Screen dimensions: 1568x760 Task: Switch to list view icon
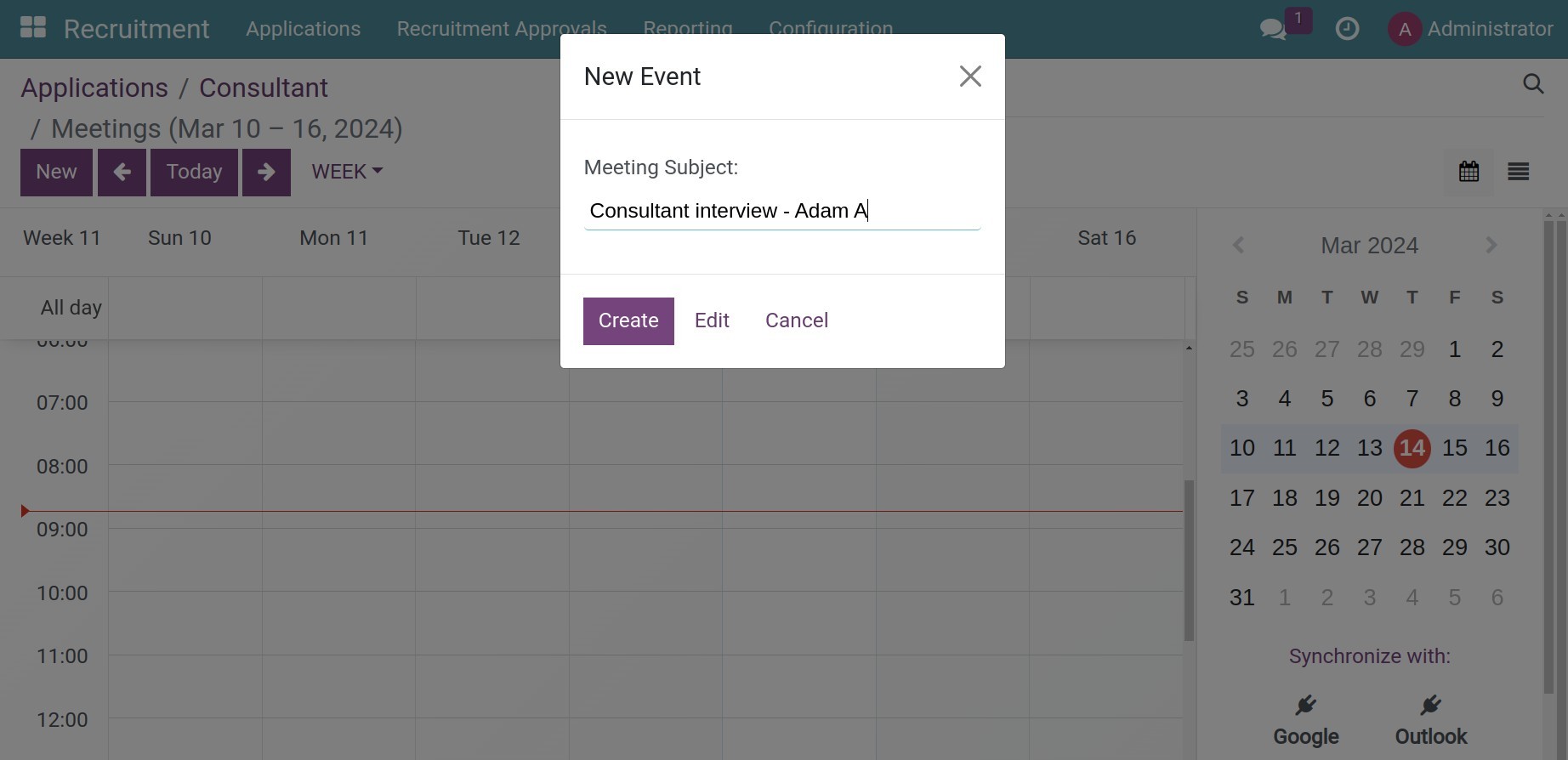pyautogui.click(x=1518, y=172)
